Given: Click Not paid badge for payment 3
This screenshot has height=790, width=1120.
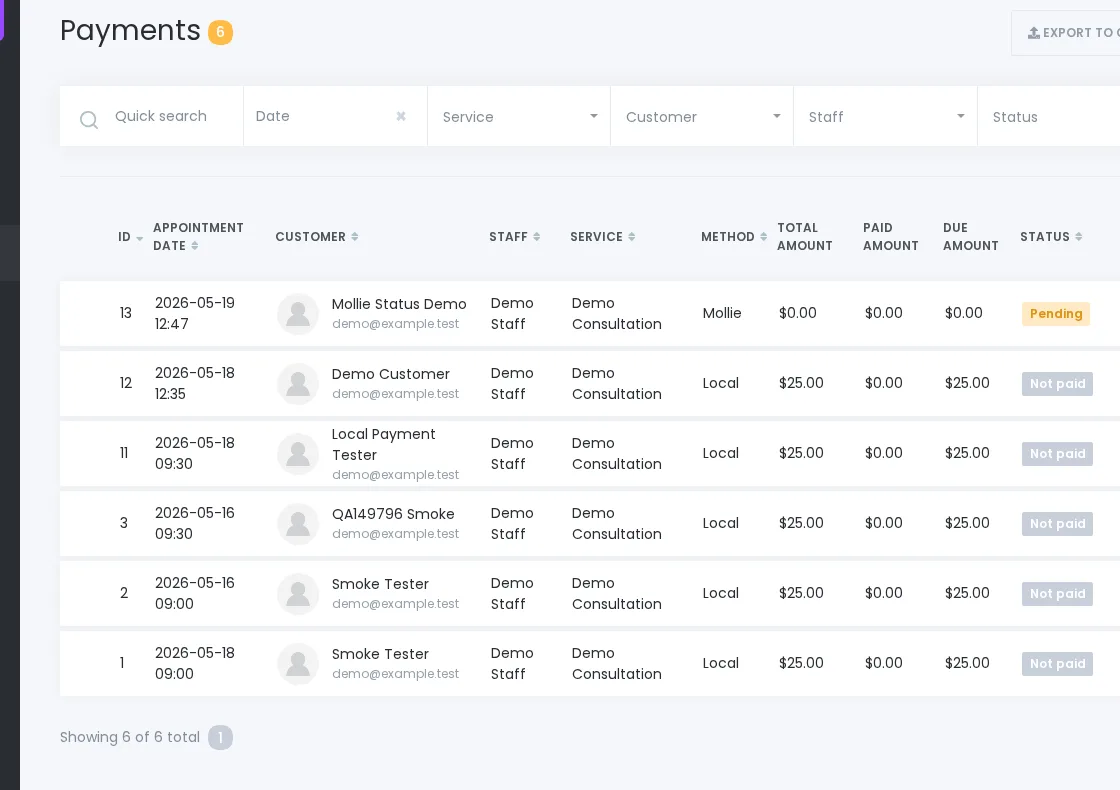Looking at the screenshot, I should point(1057,524).
